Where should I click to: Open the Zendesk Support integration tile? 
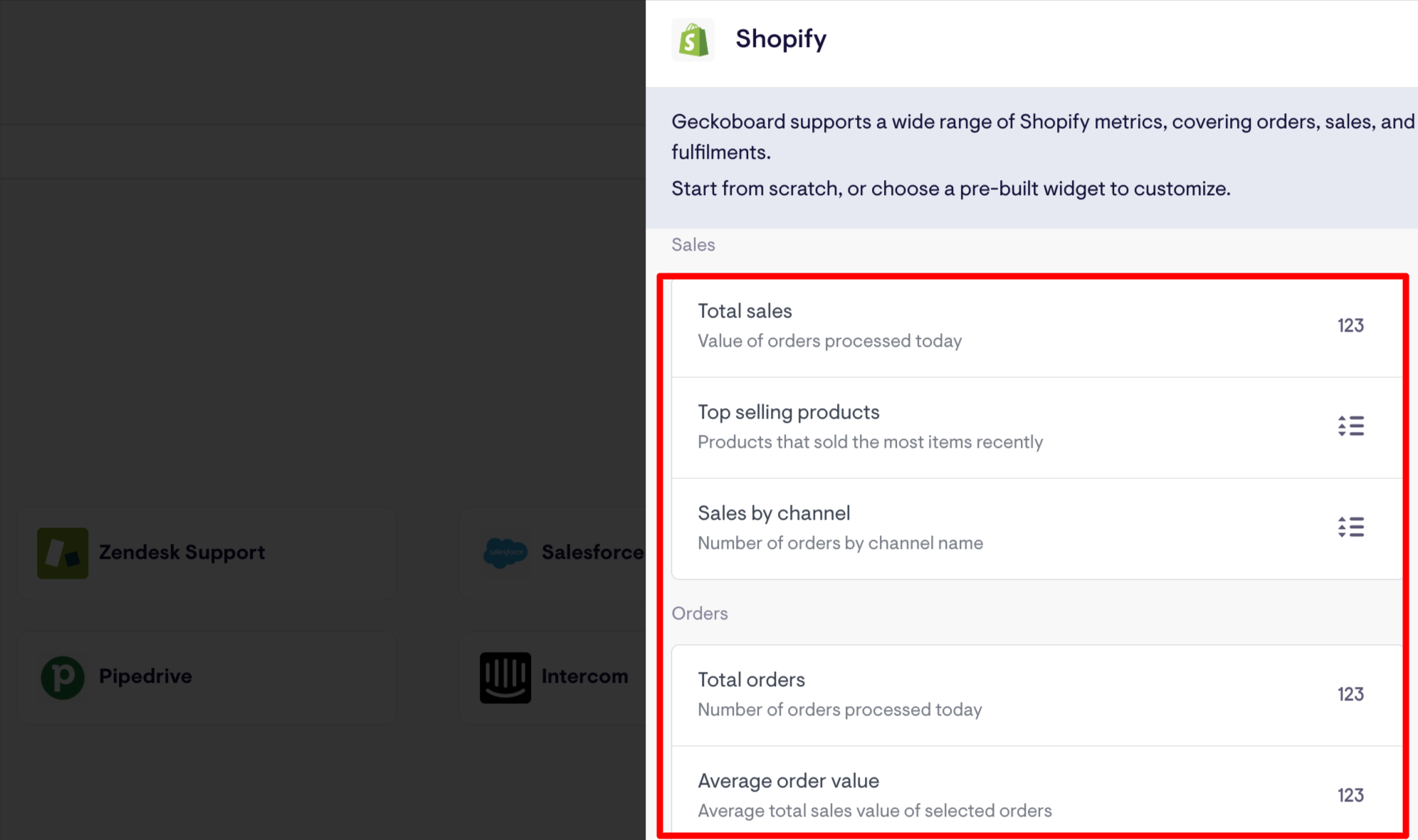pos(205,552)
